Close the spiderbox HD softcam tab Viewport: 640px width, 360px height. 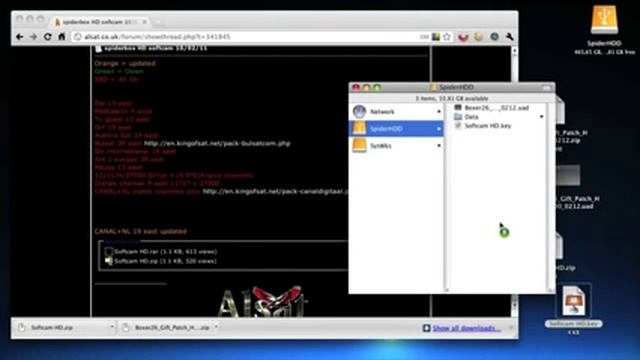(x=144, y=22)
